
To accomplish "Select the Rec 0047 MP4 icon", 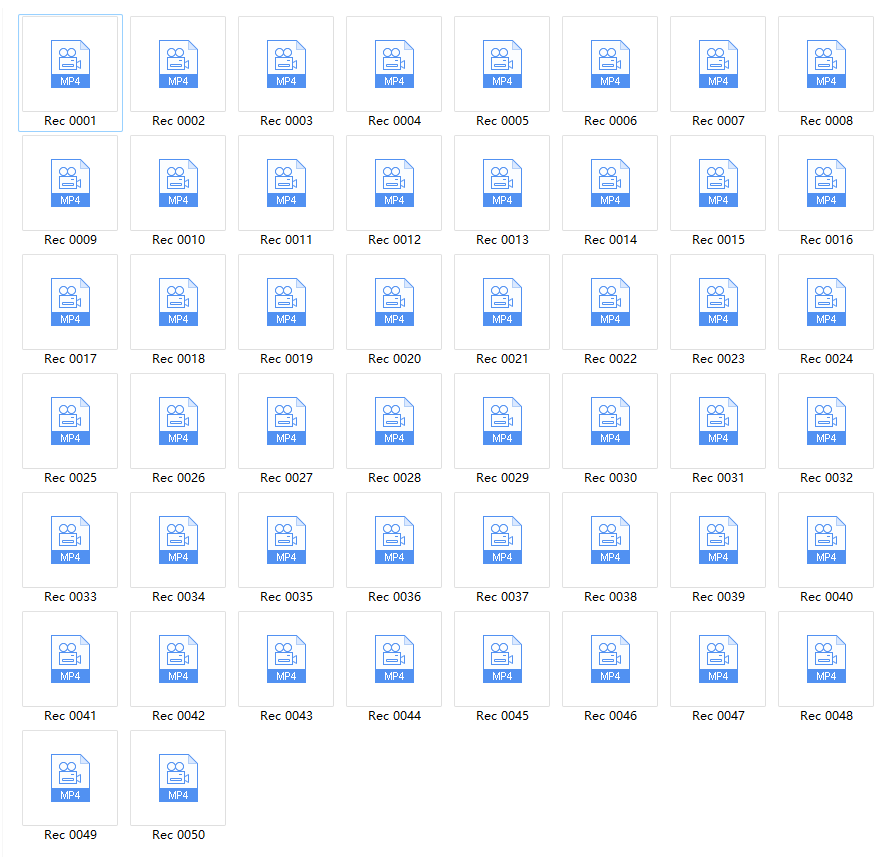I will click(718, 659).
